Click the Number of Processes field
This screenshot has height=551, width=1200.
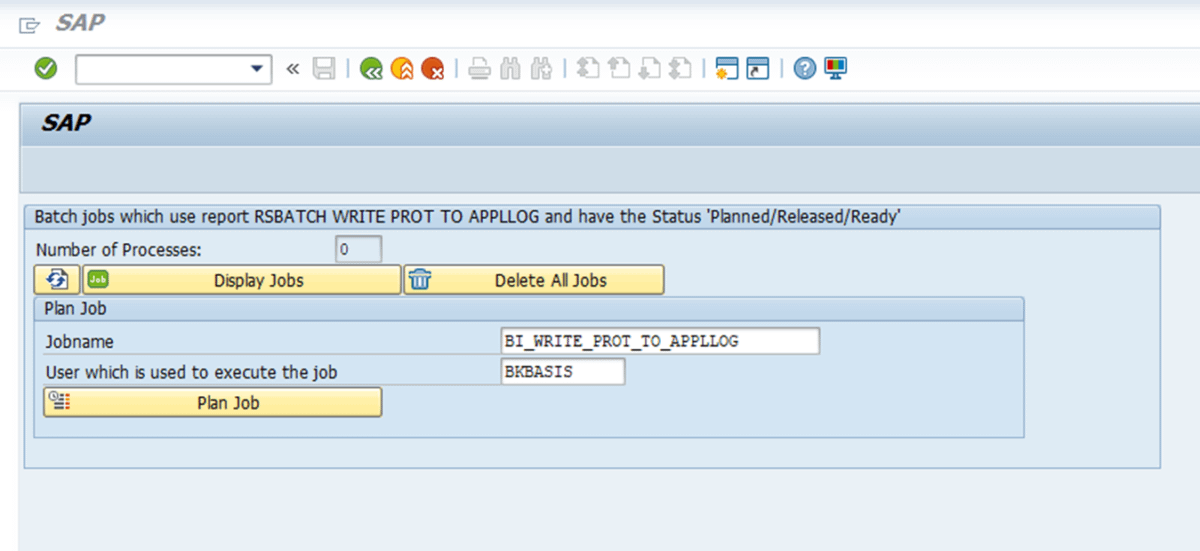tap(358, 250)
